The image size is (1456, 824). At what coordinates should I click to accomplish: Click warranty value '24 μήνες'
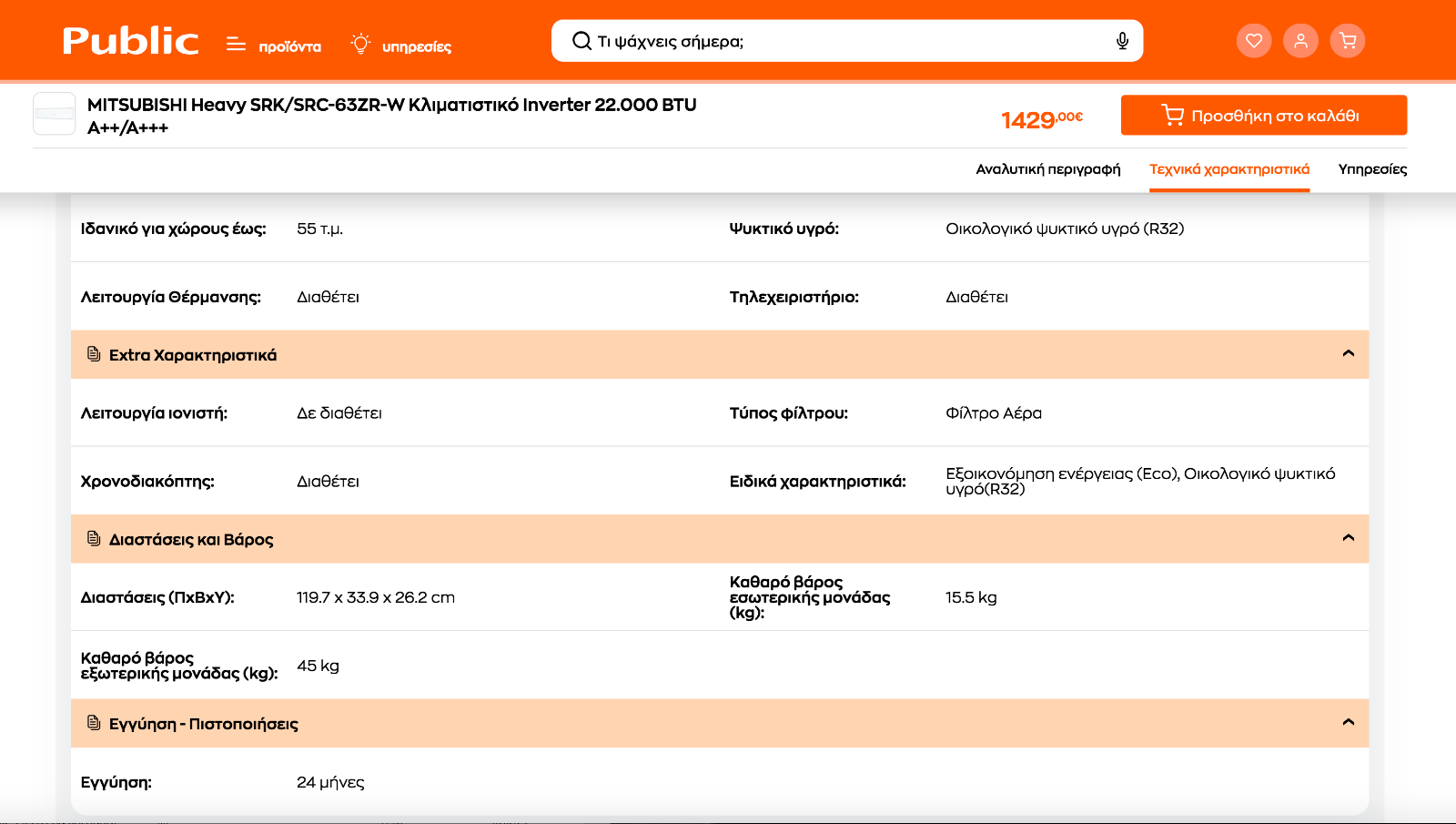coord(330,782)
